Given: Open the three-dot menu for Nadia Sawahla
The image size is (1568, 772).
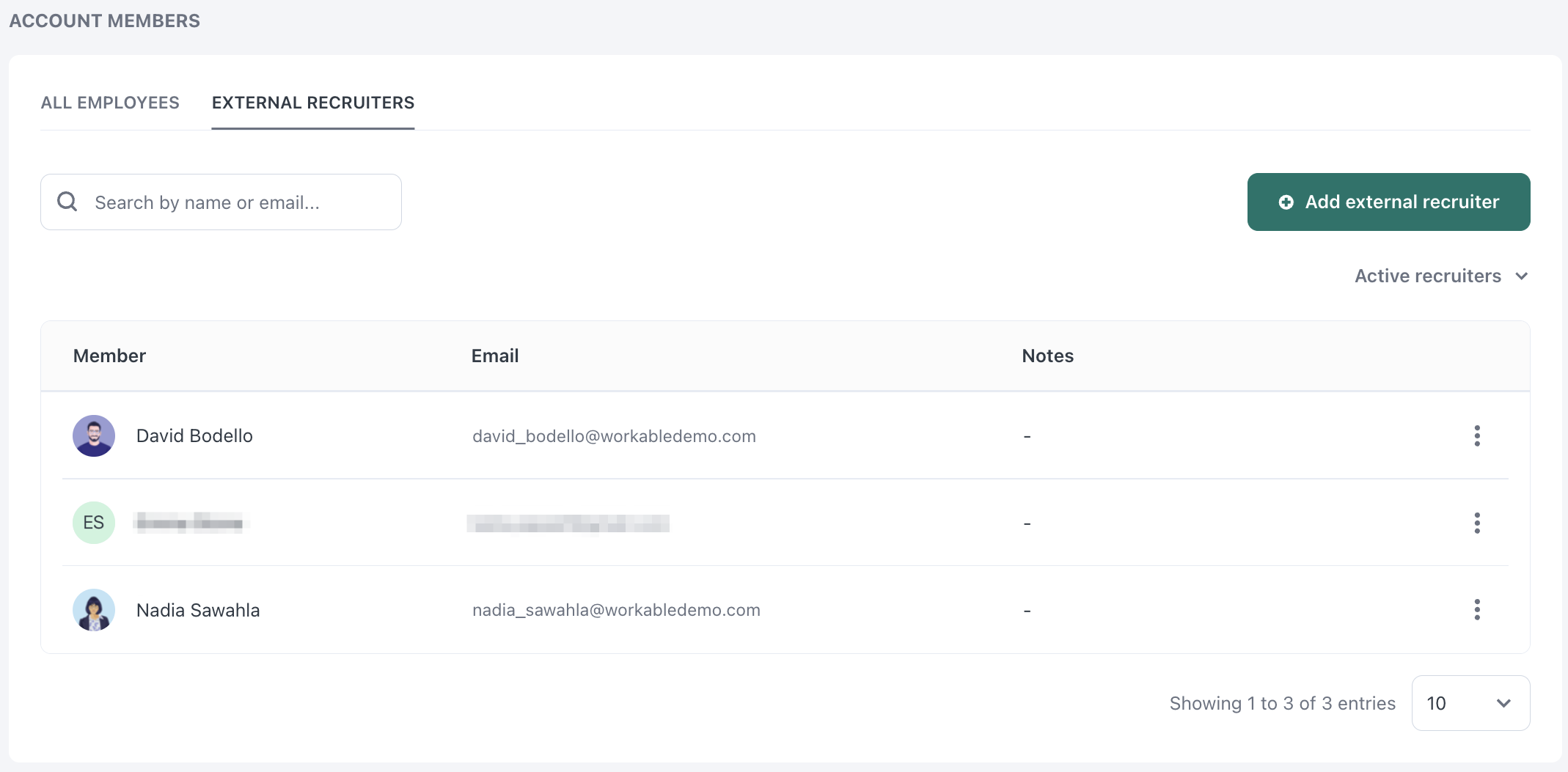Looking at the screenshot, I should pyautogui.click(x=1477, y=609).
